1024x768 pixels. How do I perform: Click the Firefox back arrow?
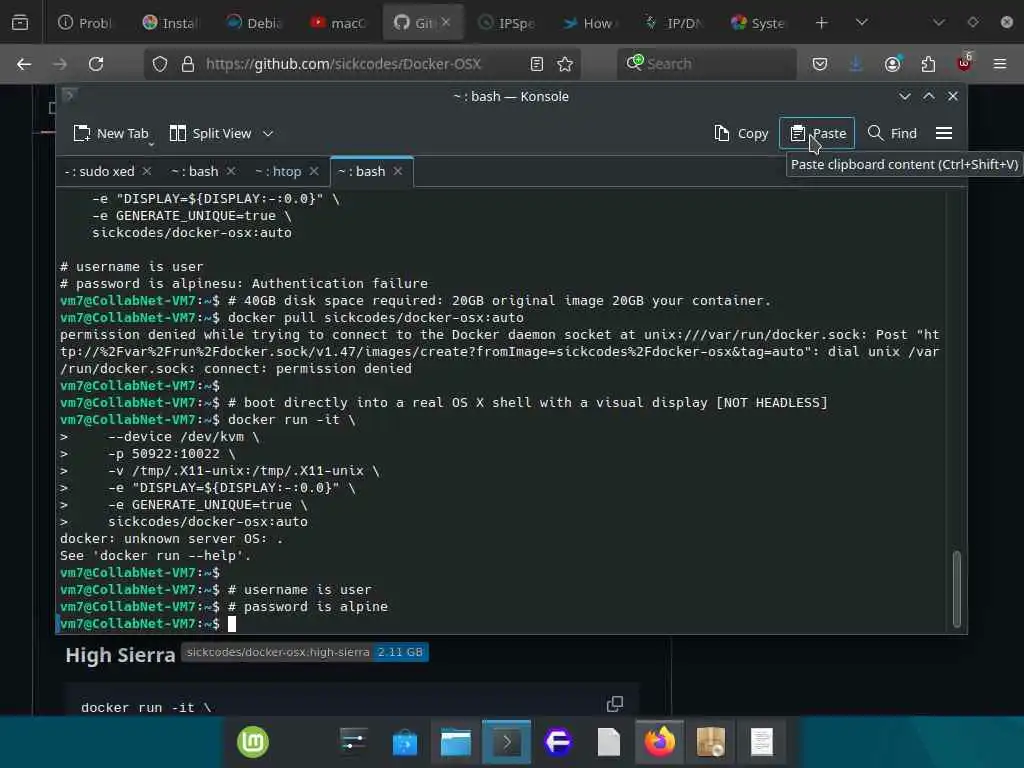pyautogui.click(x=24, y=64)
